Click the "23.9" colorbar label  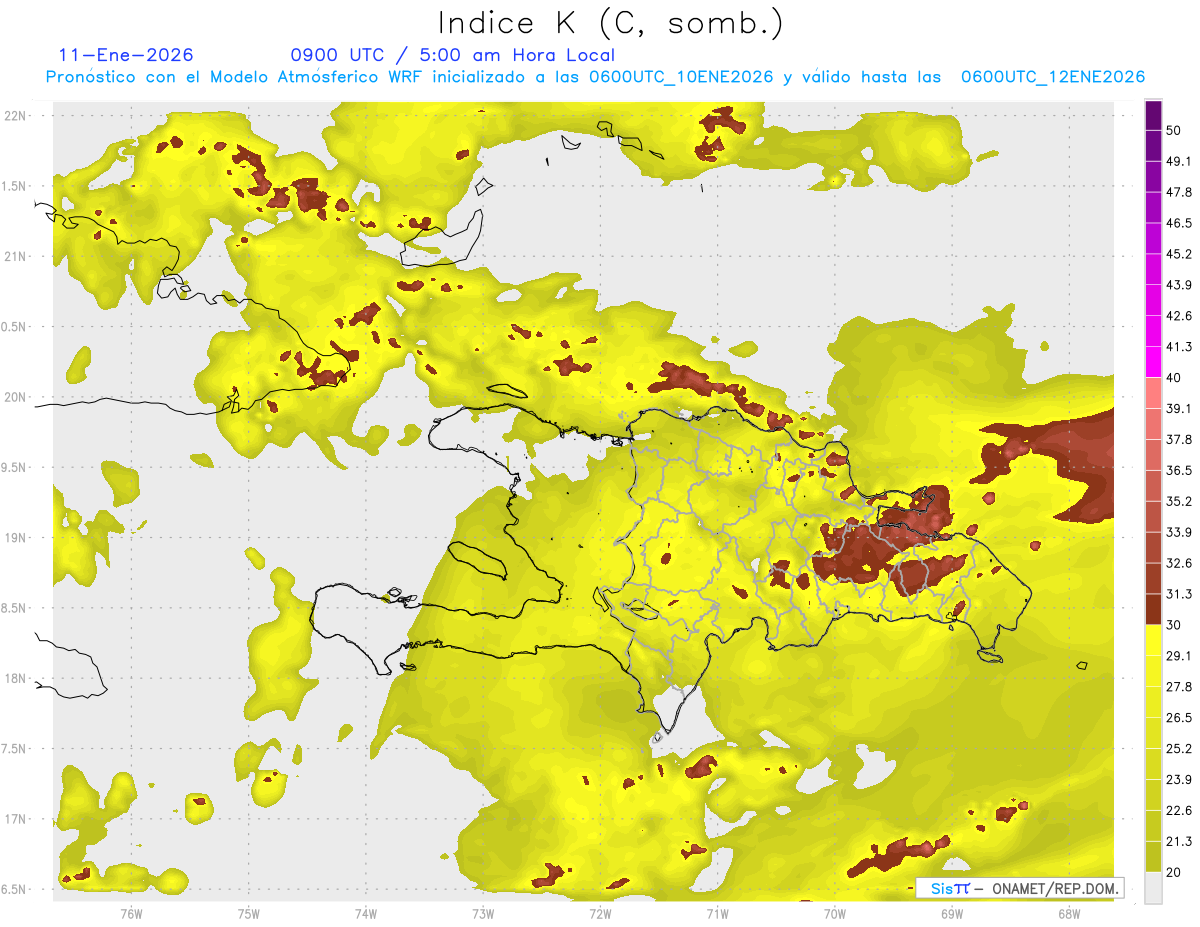click(1179, 780)
